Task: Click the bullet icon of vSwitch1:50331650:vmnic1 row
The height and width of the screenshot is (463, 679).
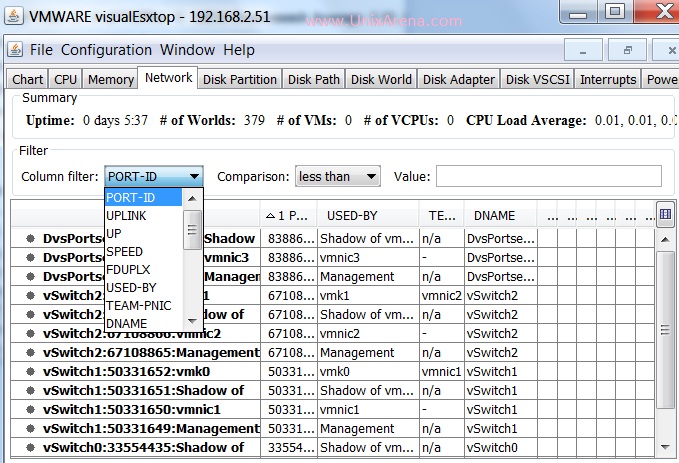Action: coord(30,409)
